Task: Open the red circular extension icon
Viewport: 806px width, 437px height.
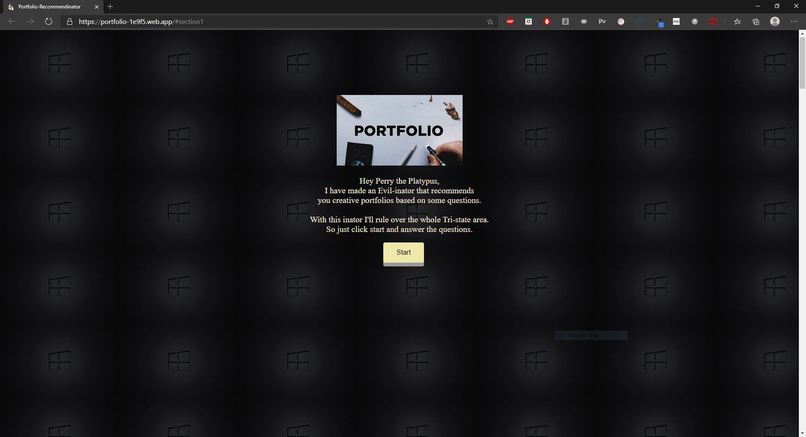Action: (713, 22)
